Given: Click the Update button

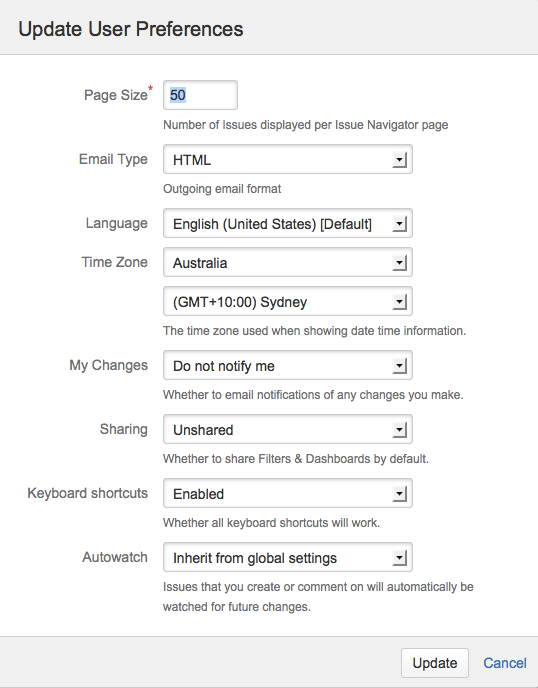Looking at the screenshot, I should 435,663.
